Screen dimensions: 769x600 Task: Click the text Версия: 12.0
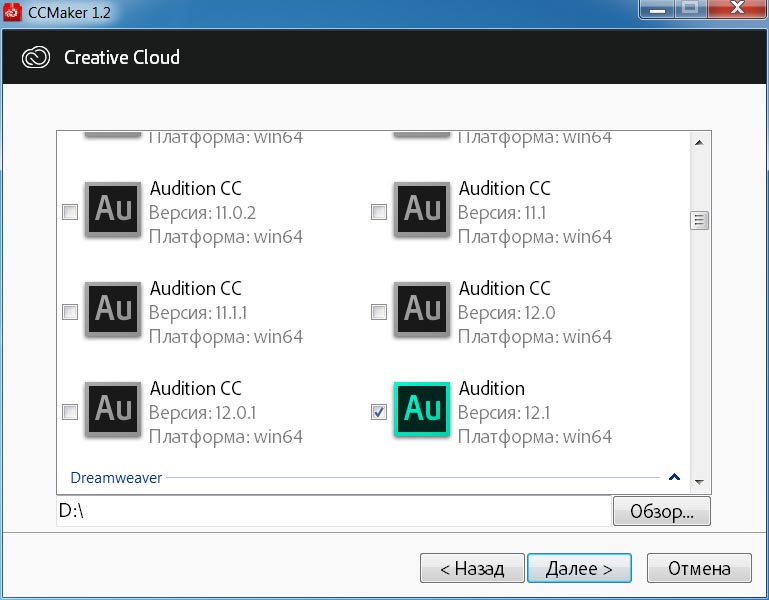pyautogui.click(x=507, y=313)
